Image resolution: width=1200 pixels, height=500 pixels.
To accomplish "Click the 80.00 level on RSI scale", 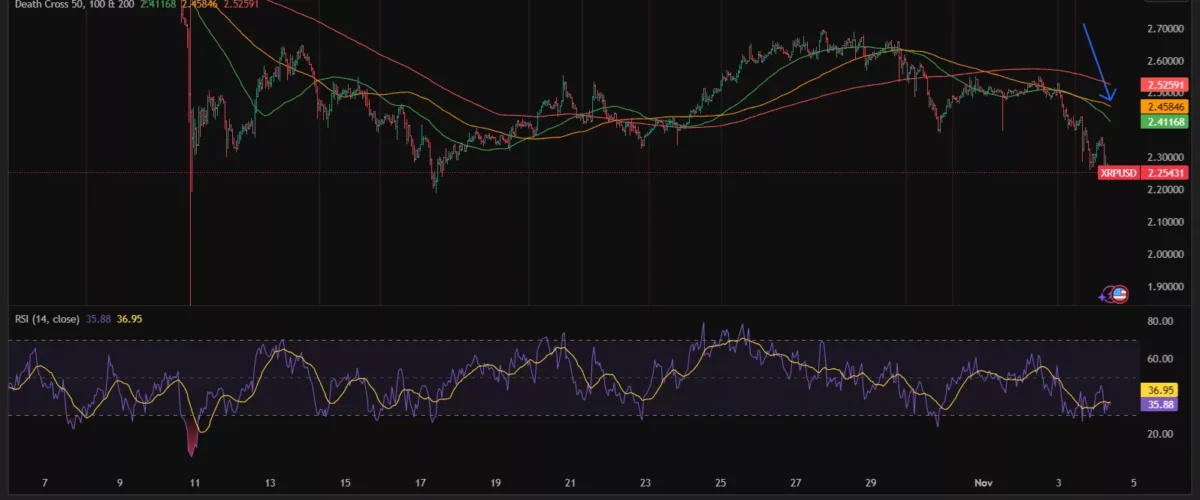I will 1160,322.
